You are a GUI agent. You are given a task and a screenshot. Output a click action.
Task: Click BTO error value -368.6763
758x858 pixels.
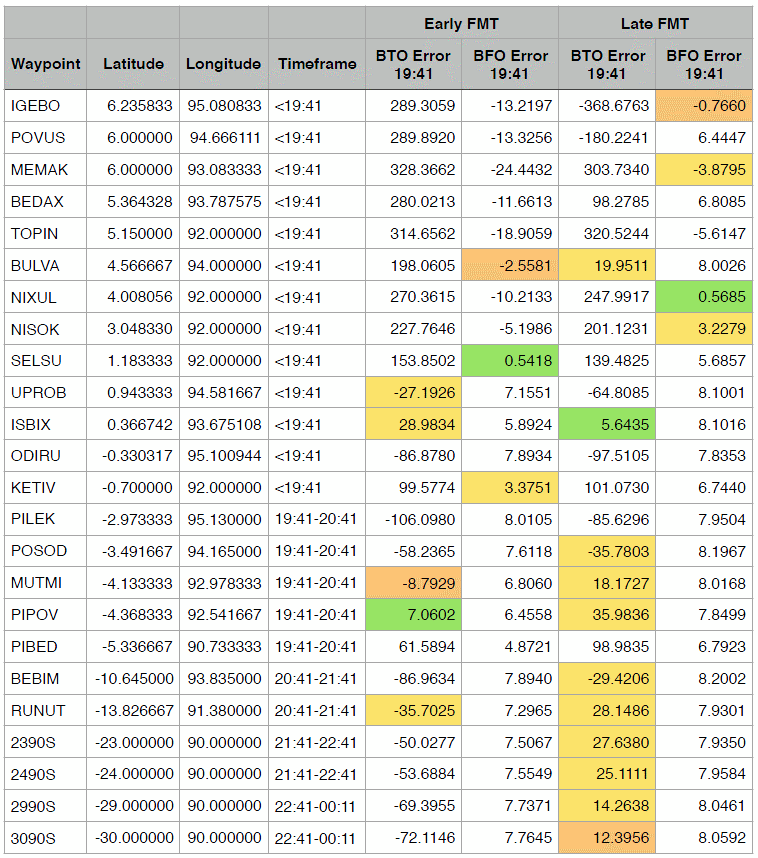pyautogui.click(x=614, y=106)
